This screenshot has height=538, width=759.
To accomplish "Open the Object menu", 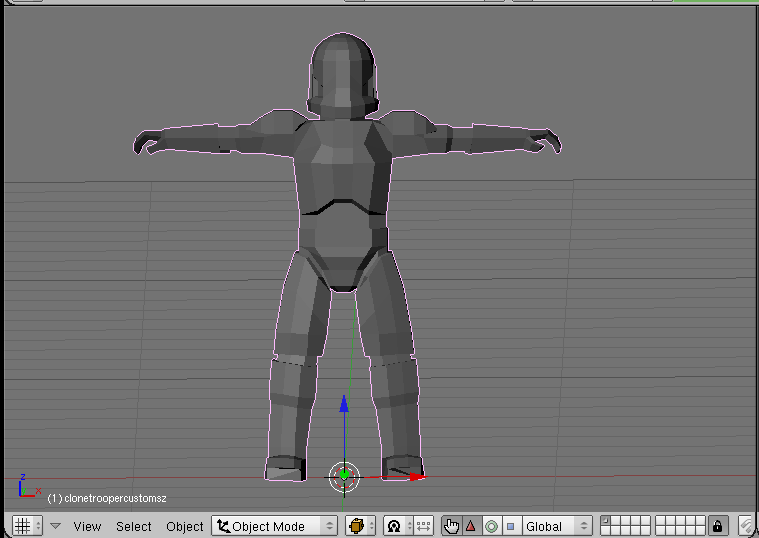I will click(x=184, y=526).
